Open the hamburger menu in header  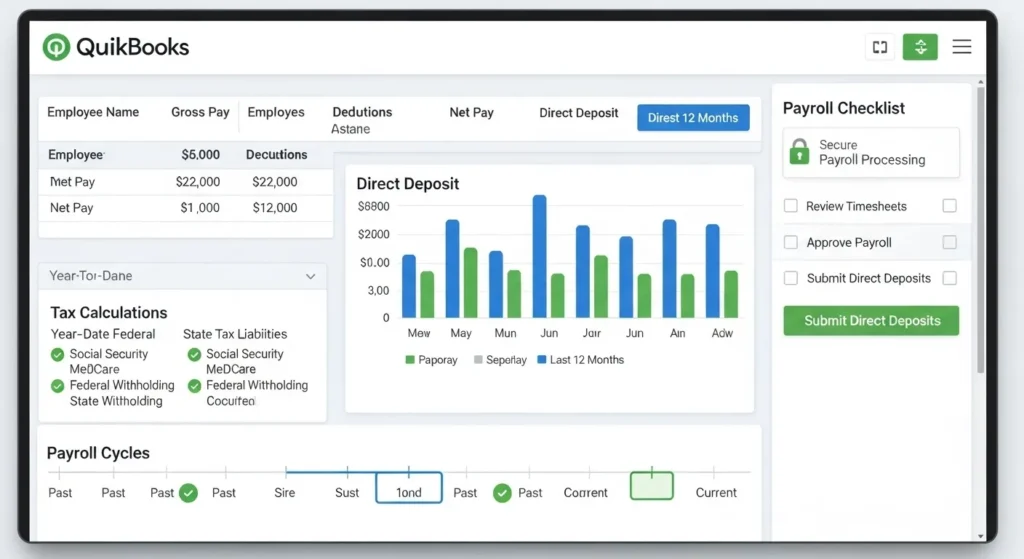tap(961, 47)
